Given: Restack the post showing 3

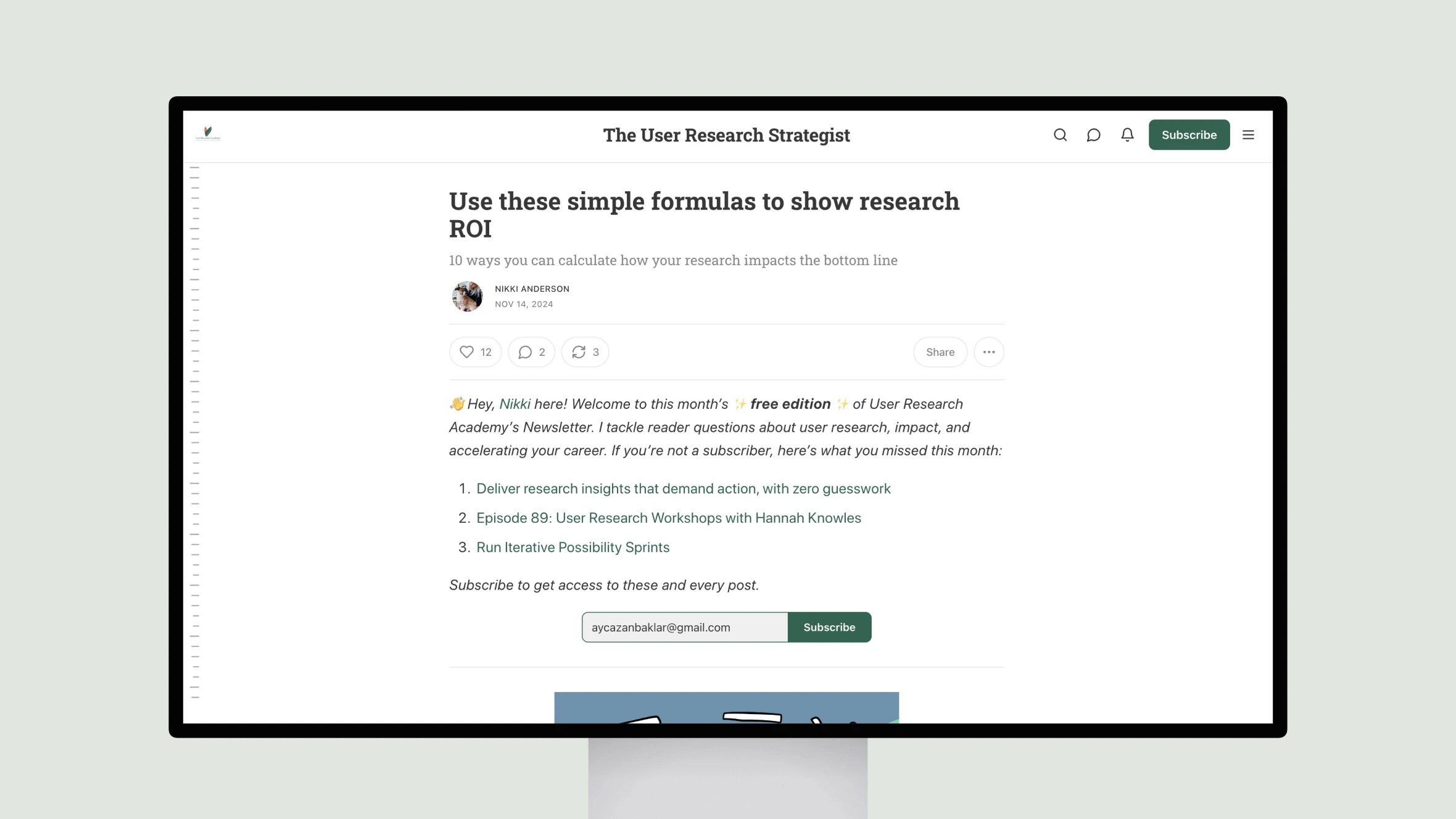Looking at the screenshot, I should tap(585, 352).
